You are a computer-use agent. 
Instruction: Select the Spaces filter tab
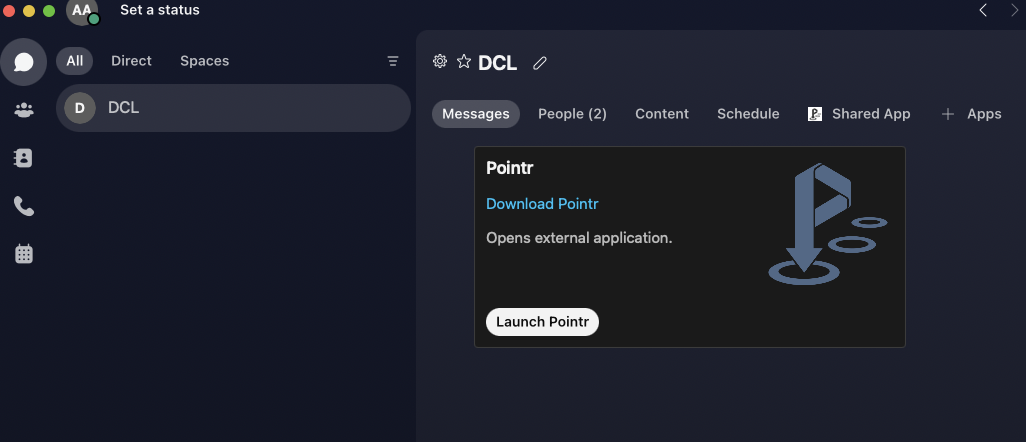coord(205,61)
